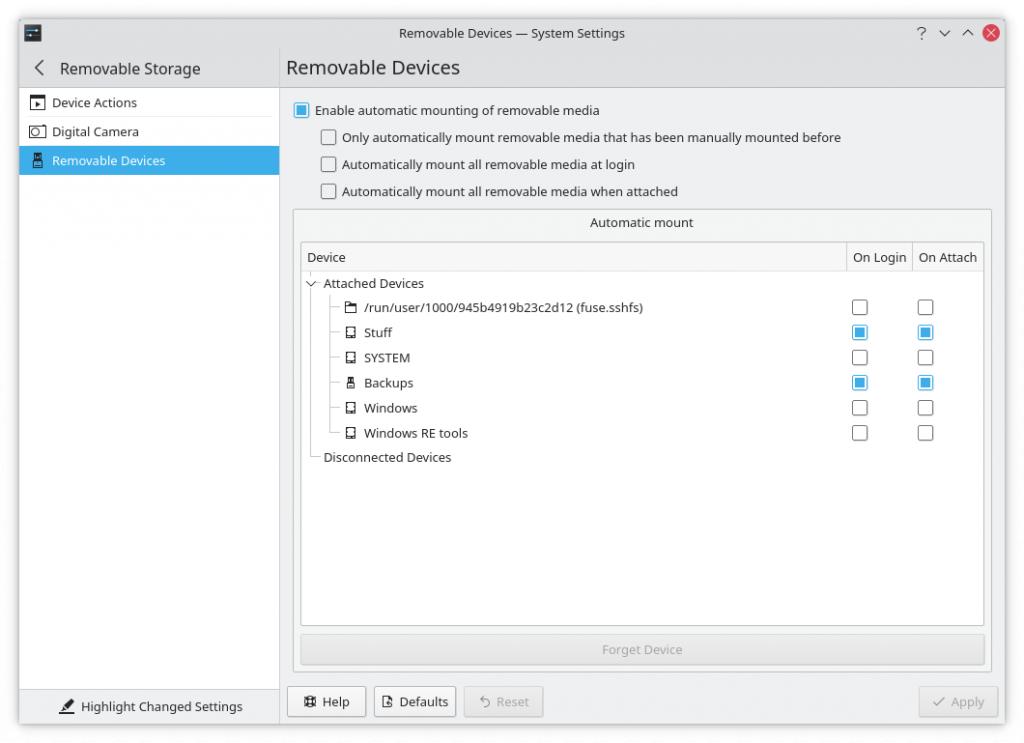Click the Backups USB drive icon
This screenshot has height=743, width=1024.
click(x=350, y=383)
